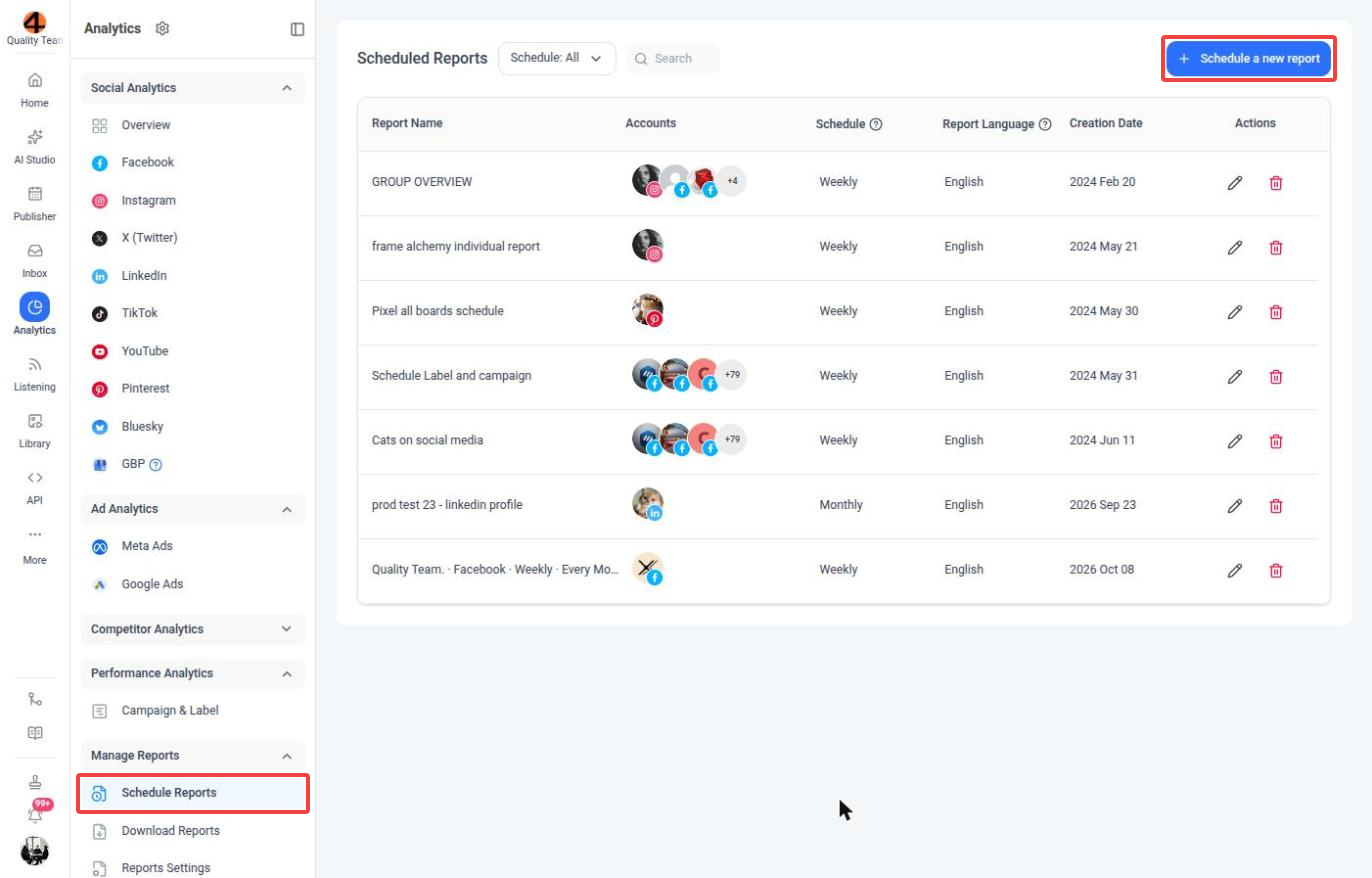Delete the GROUP OVERVIEW report
Image resolution: width=1372 pixels, height=878 pixels.
pyautogui.click(x=1276, y=183)
